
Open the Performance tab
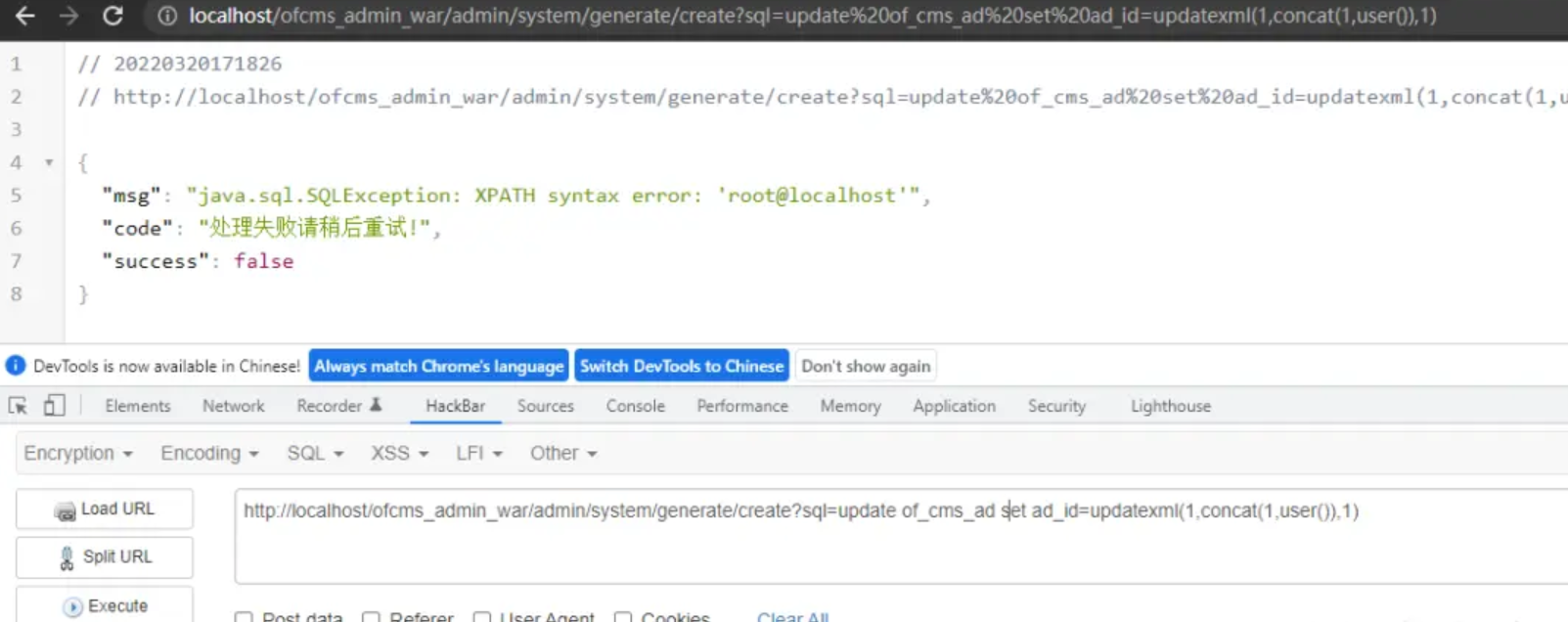(x=742, y=406)
